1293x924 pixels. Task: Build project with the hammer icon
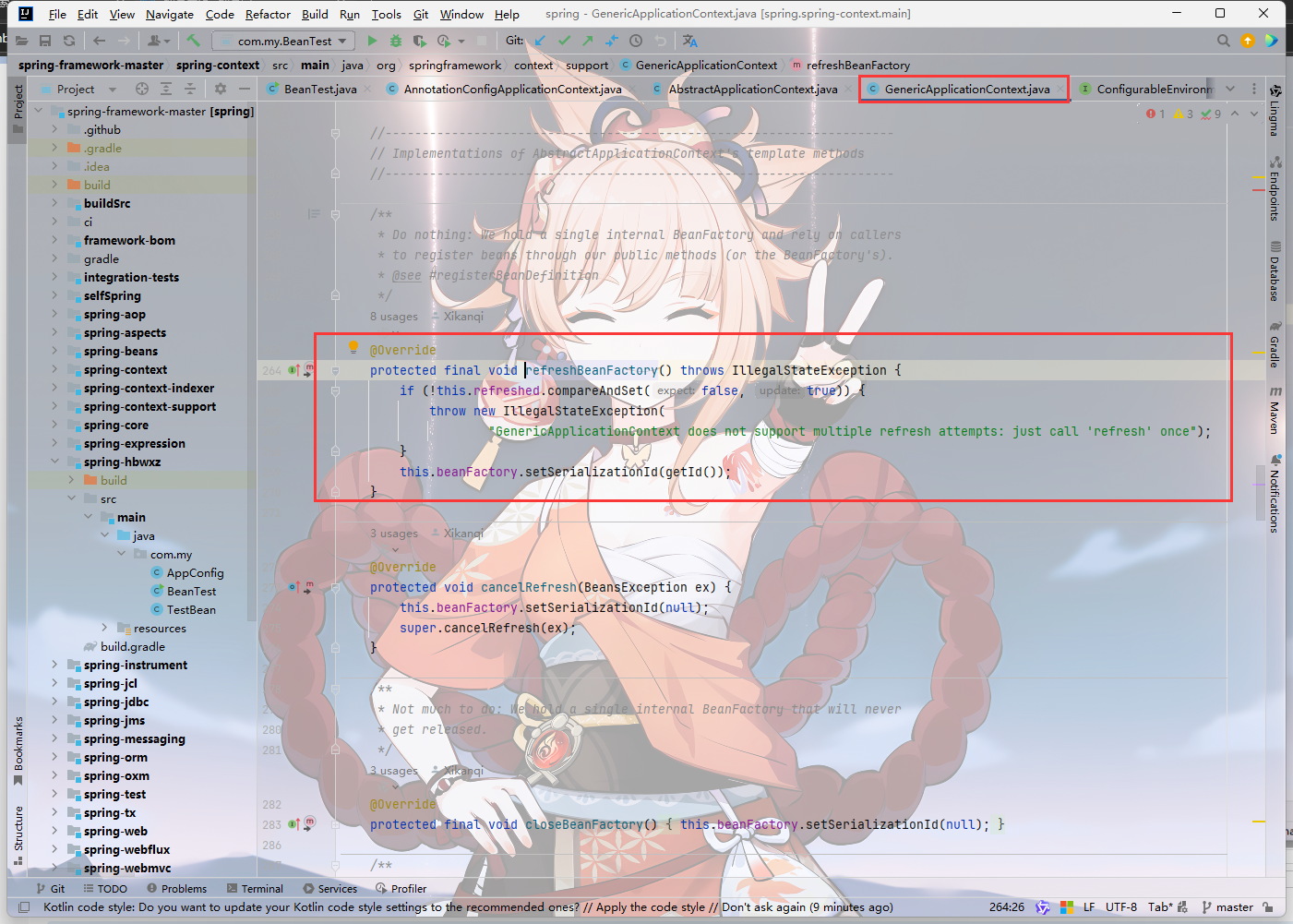click(x=193, y=41)
